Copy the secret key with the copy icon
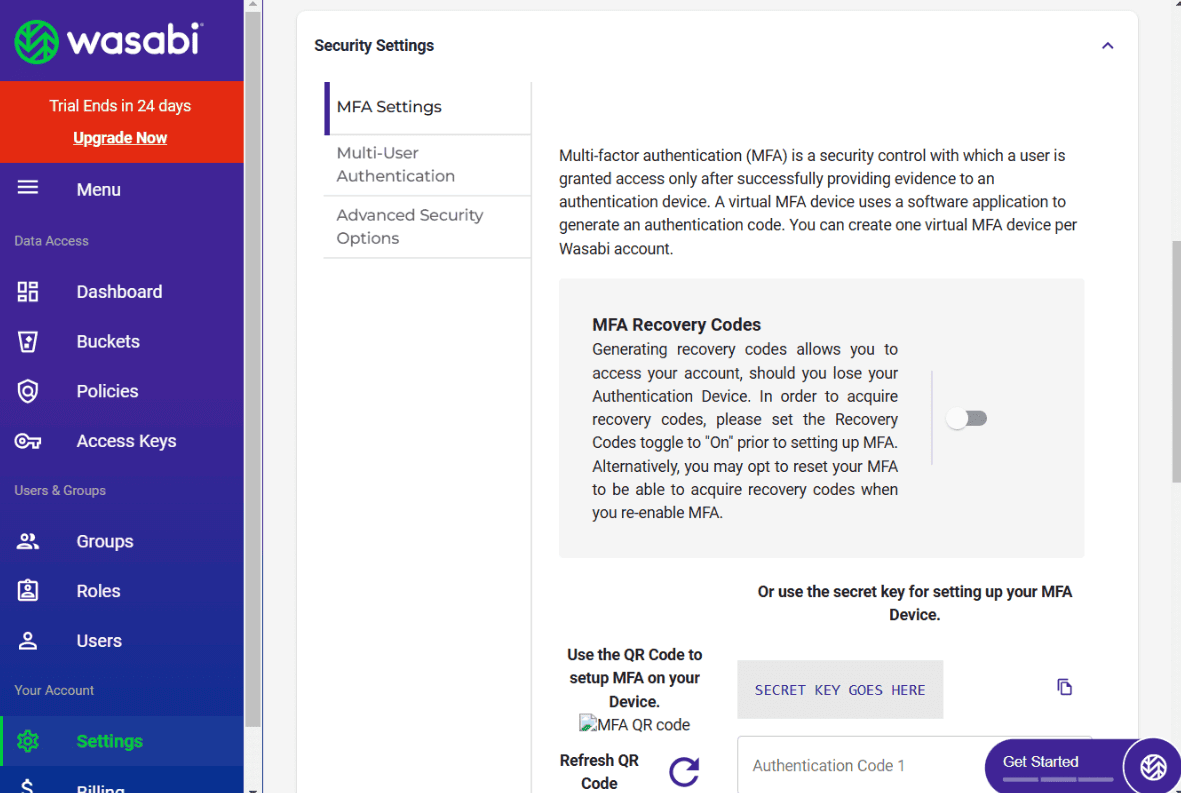Screen dimensions: 1181x793 click(x=1064, y=687)
